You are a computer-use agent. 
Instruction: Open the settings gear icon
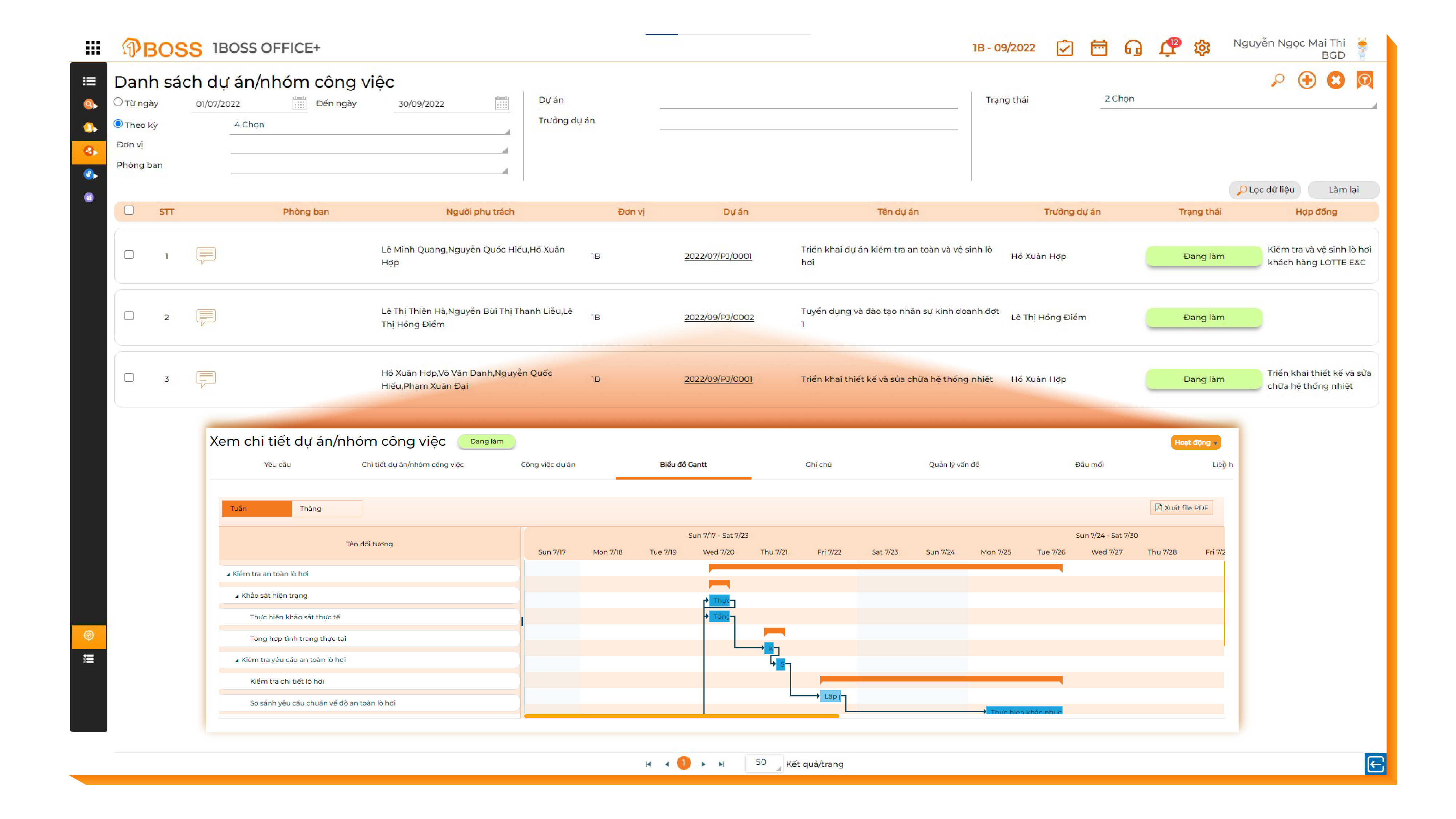point(1202,48)
